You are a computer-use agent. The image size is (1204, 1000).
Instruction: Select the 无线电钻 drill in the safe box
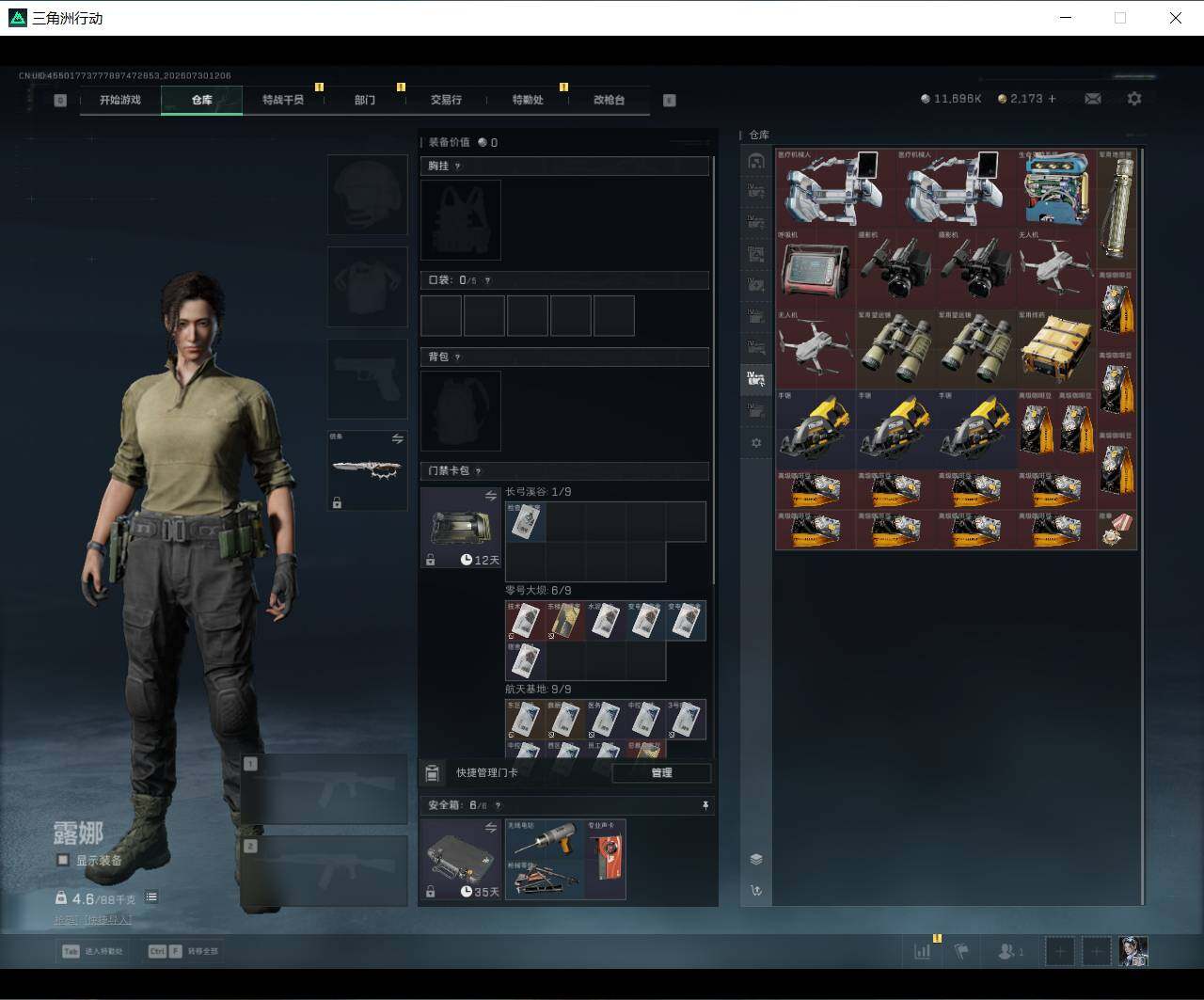pyautogui.click(x=545, y=839)
